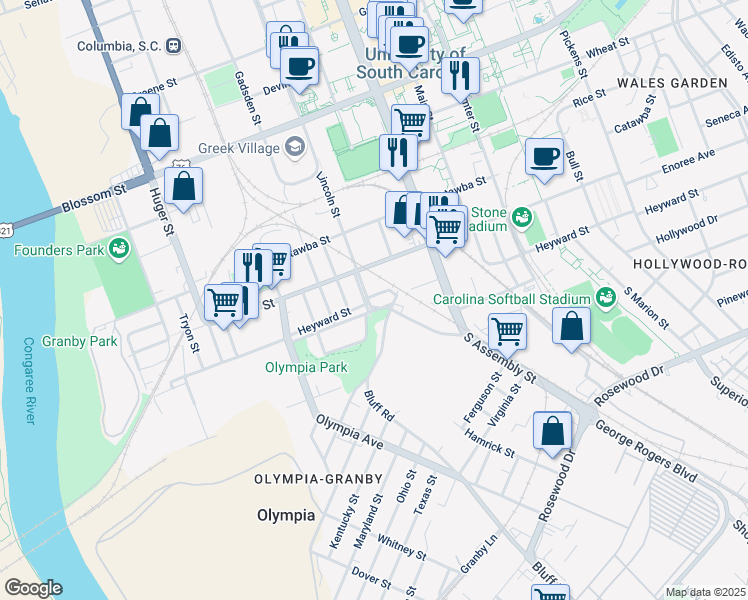Click fork-and-knife marker near Sumter St
Screen dimensions: 748x600
pyautogui.click(x=460, y=76)
